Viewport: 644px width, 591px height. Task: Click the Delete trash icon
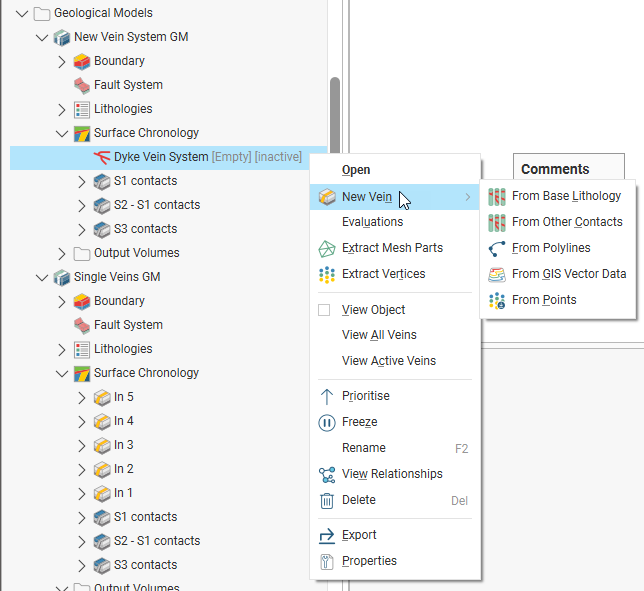pos(326,500)
